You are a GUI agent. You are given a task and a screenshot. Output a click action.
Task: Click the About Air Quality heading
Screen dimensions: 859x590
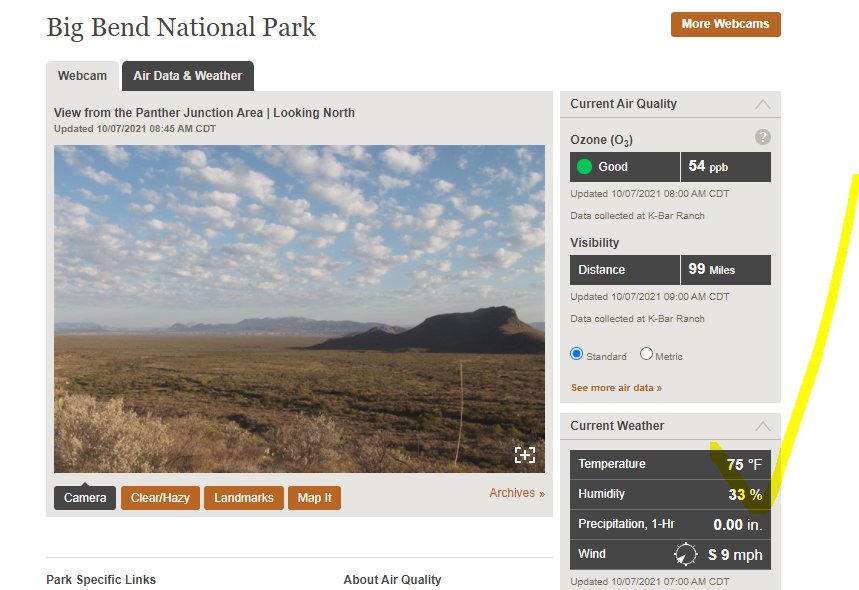click(392, 580)
